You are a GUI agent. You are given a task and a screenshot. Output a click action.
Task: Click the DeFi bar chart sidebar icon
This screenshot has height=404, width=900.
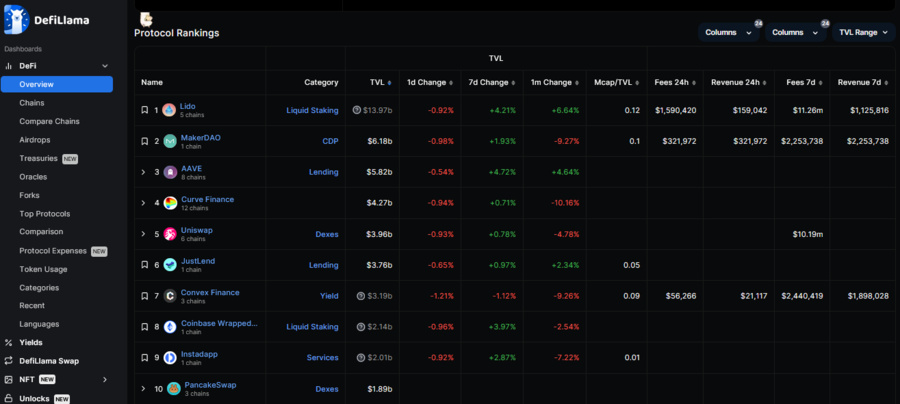[x=9, y=66]
